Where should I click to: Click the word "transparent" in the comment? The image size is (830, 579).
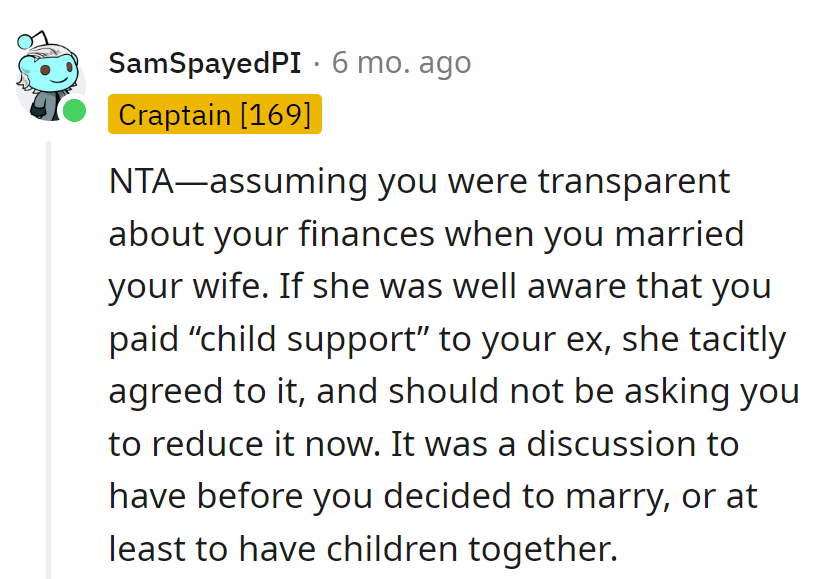tap(630, 183)
